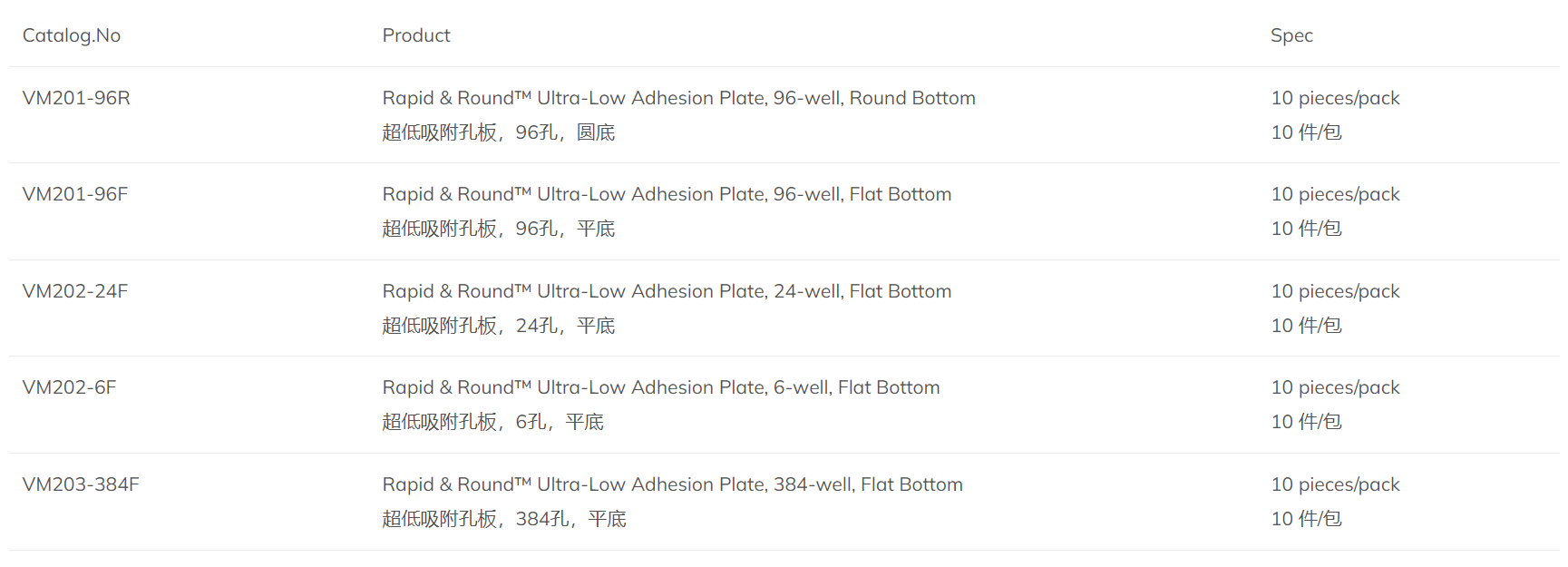
Task: Click 10 pieces/pack spec for VM202-6F
Action: pyautogui.click(x=1335, y=387)
